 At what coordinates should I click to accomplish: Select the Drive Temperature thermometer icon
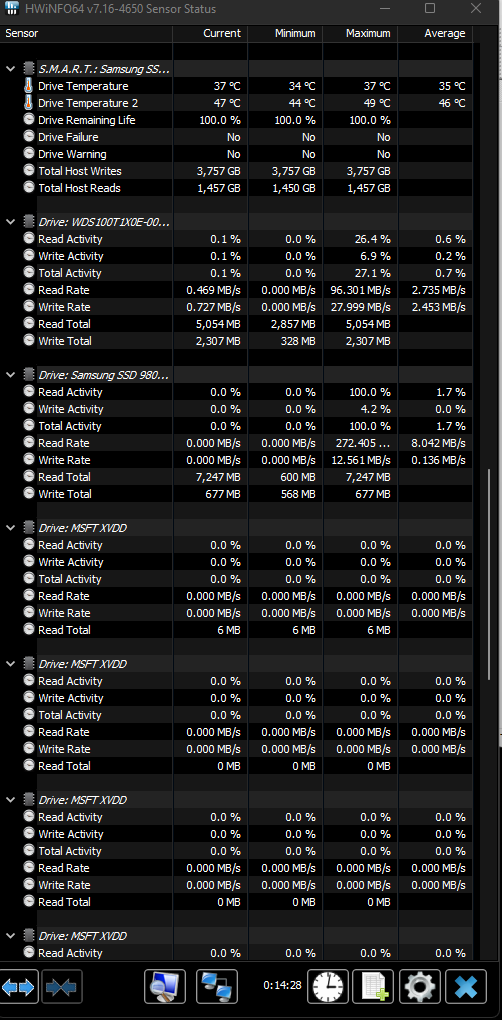click(29, 86)
